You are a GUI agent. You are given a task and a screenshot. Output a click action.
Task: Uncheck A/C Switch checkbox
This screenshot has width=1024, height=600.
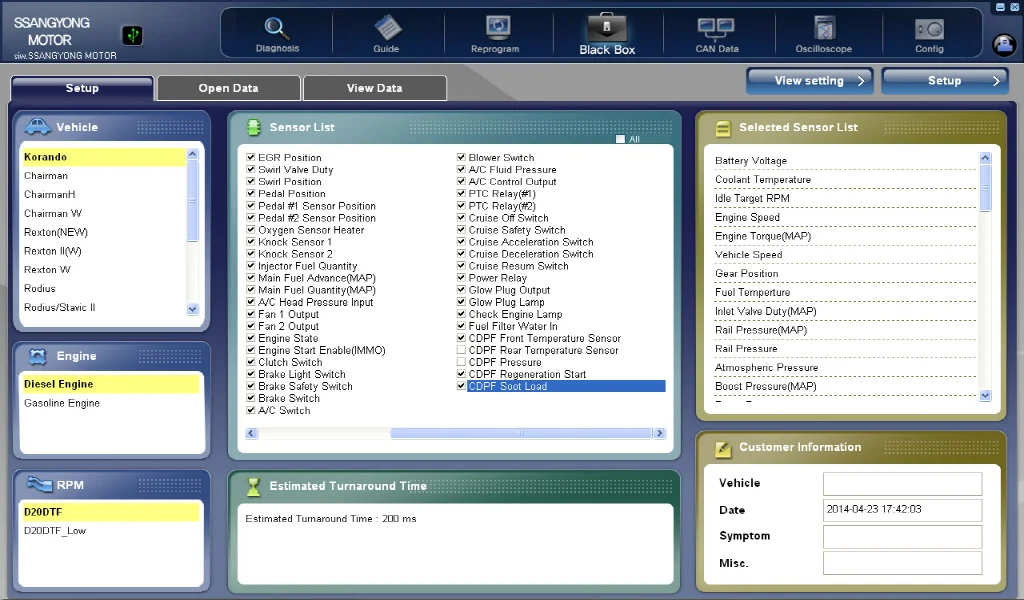point(251,410)
